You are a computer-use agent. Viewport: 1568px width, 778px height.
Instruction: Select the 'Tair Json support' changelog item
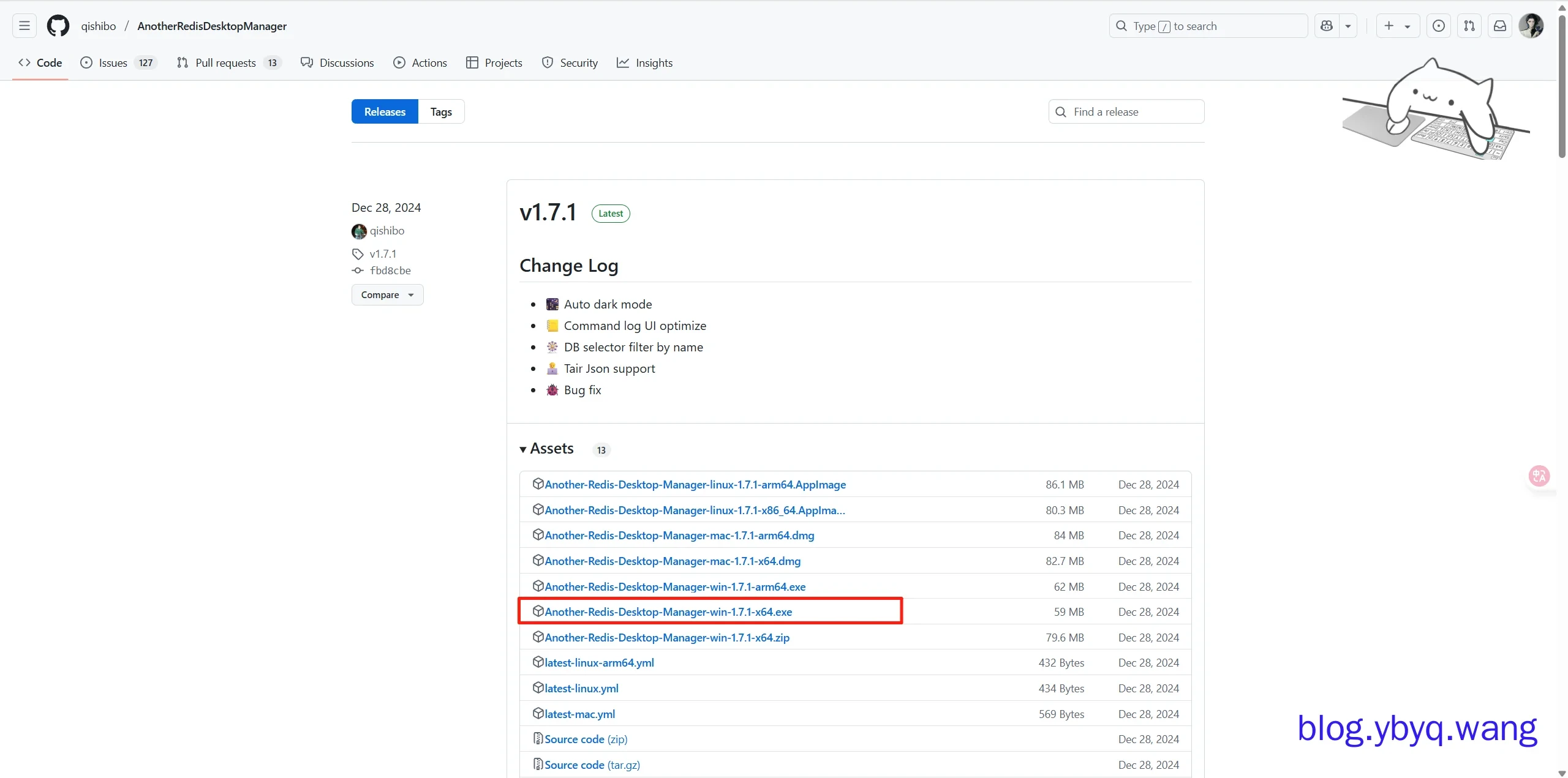tap(609, 368)
